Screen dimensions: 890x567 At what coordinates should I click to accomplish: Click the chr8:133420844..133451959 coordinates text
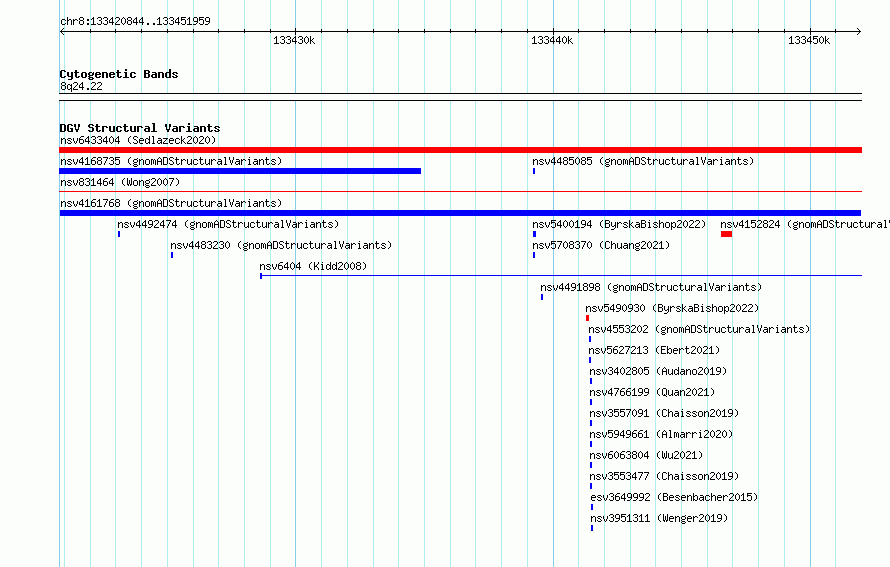coord(135,21)
